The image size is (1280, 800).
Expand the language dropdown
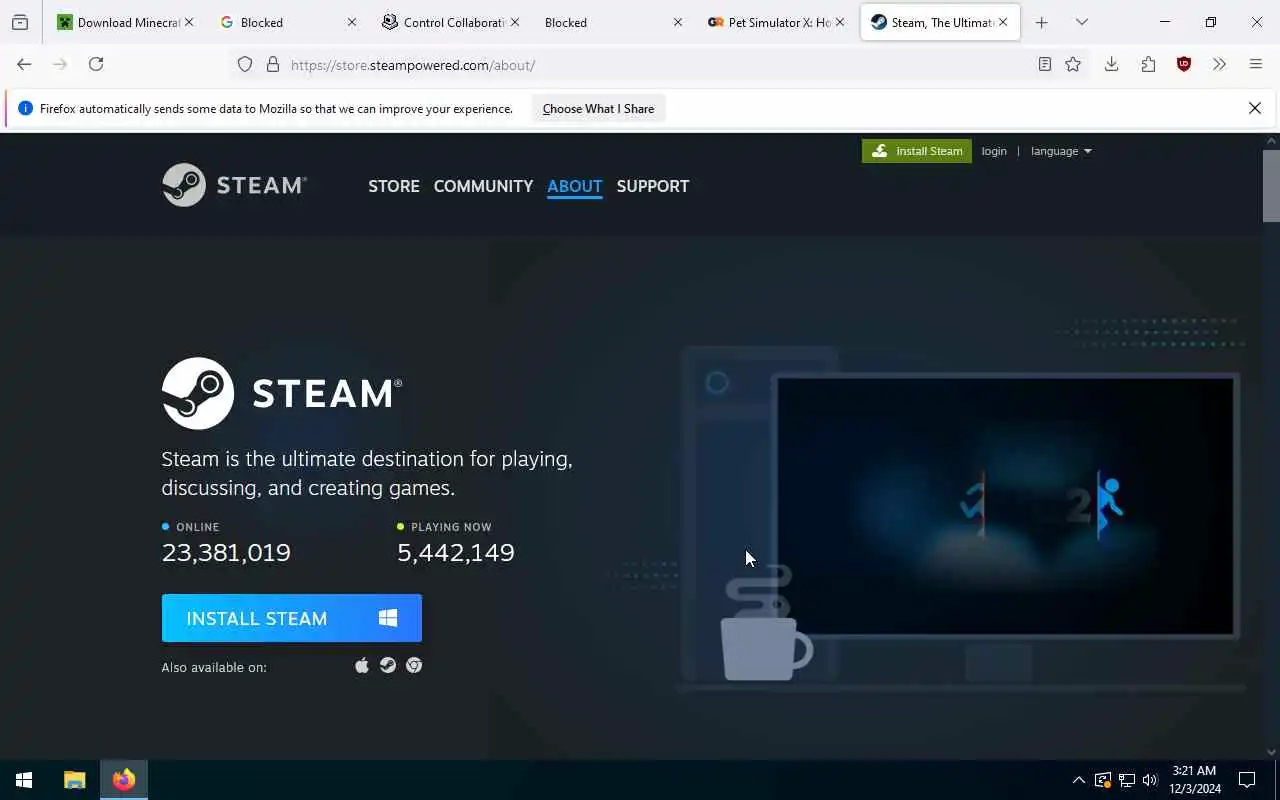tap(1061, 151)
